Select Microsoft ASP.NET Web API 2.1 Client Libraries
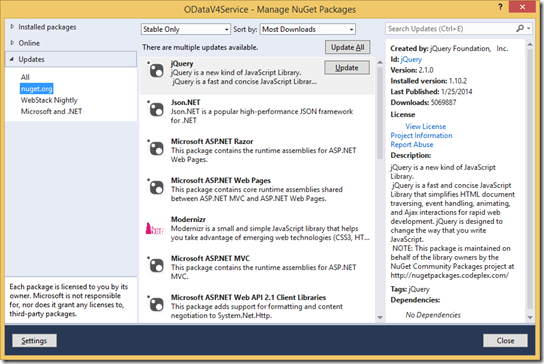 [248, 297]
